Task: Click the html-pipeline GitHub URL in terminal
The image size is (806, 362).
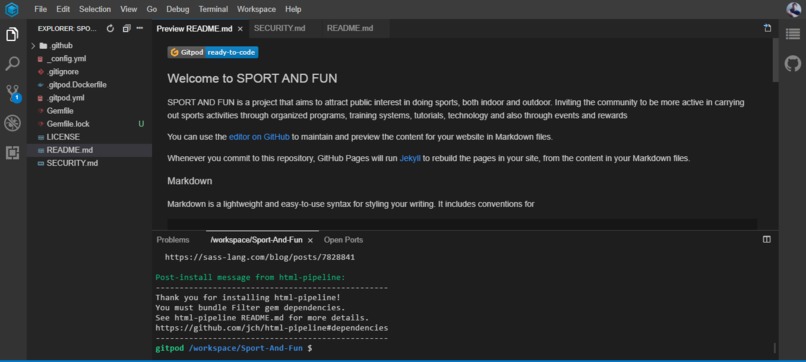Action: click(x=271, y=328)
